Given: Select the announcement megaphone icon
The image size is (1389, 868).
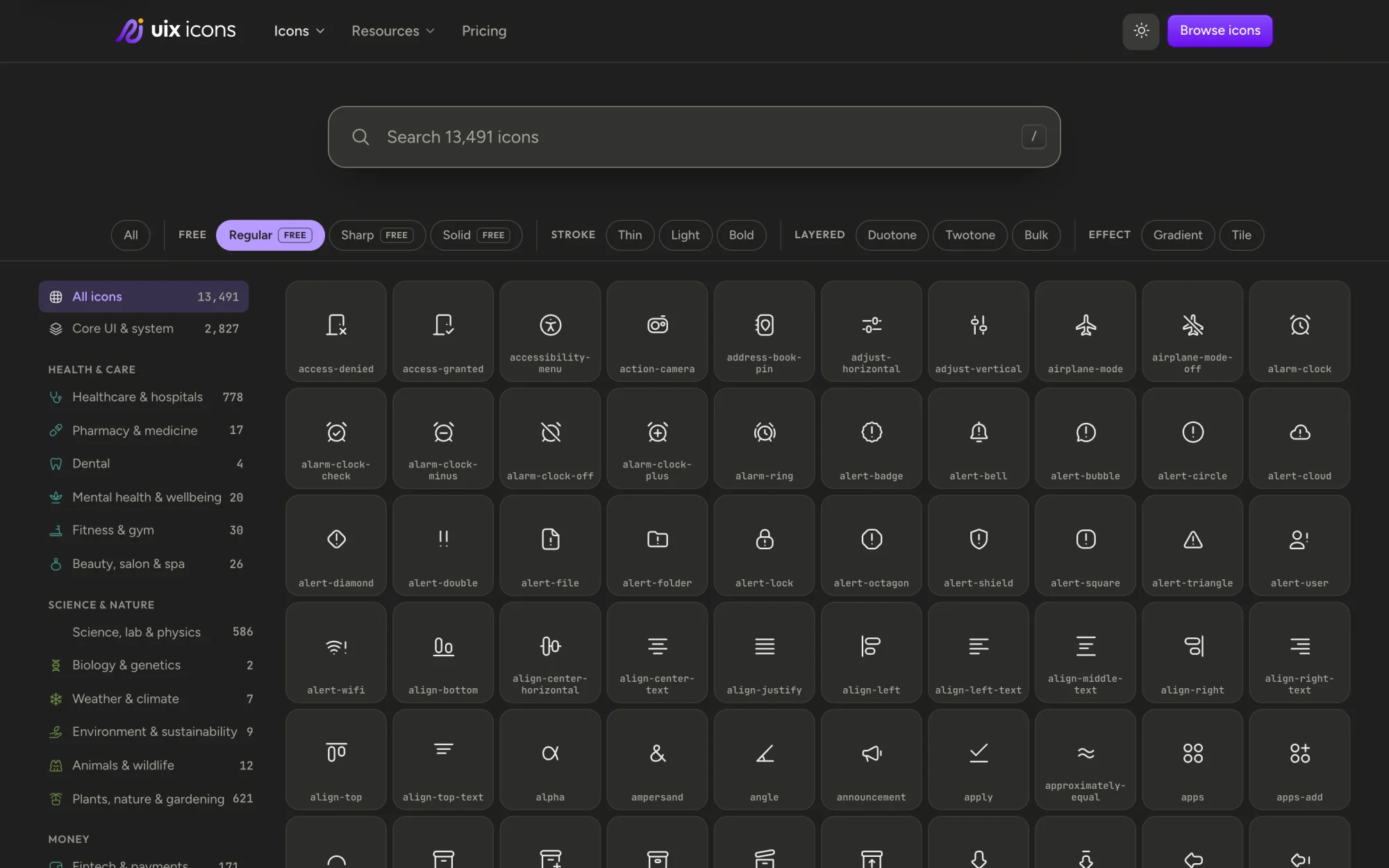Looking at the screenshot, I should [x=871, y=759].
